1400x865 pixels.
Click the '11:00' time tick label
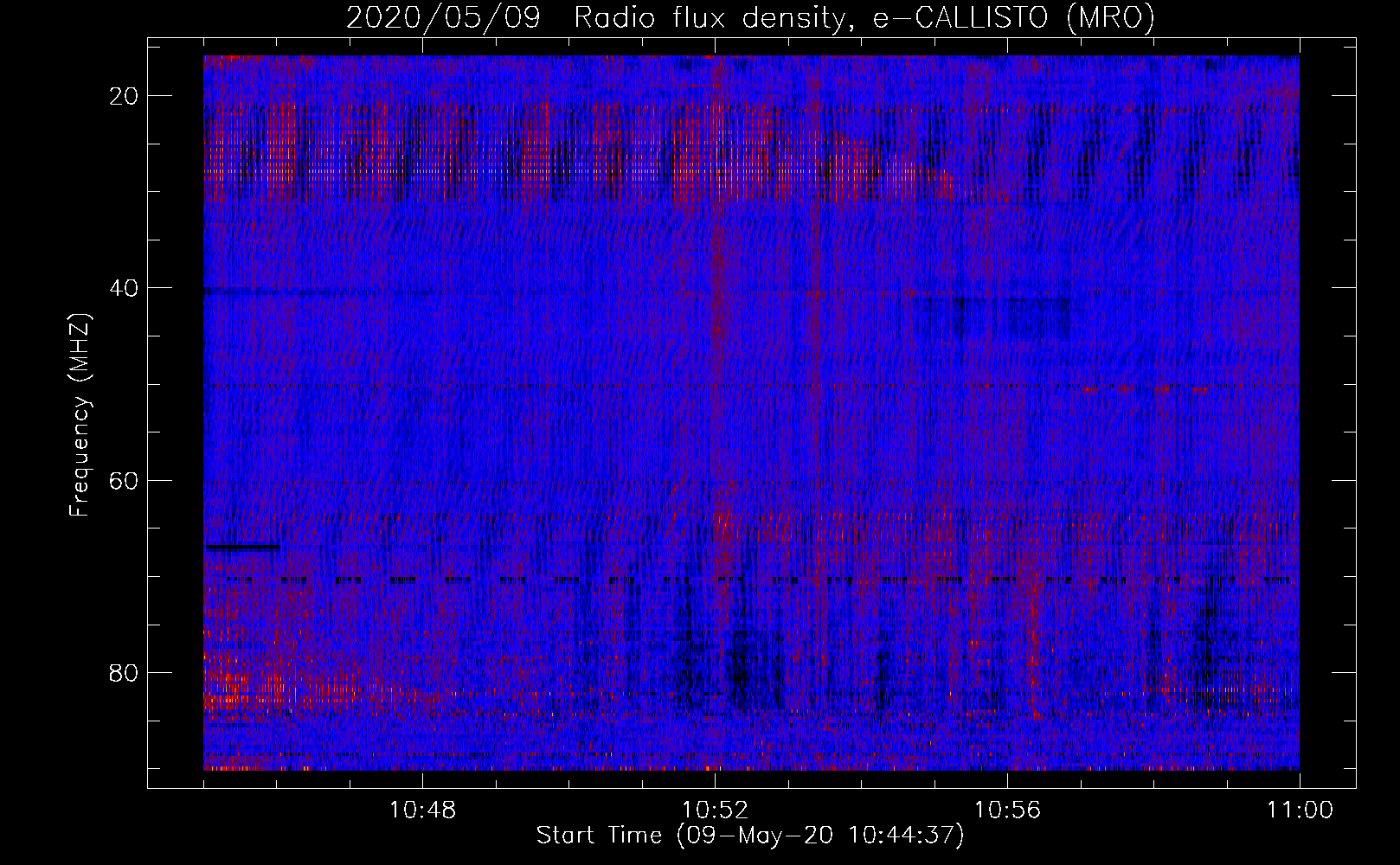(1300, 811)
